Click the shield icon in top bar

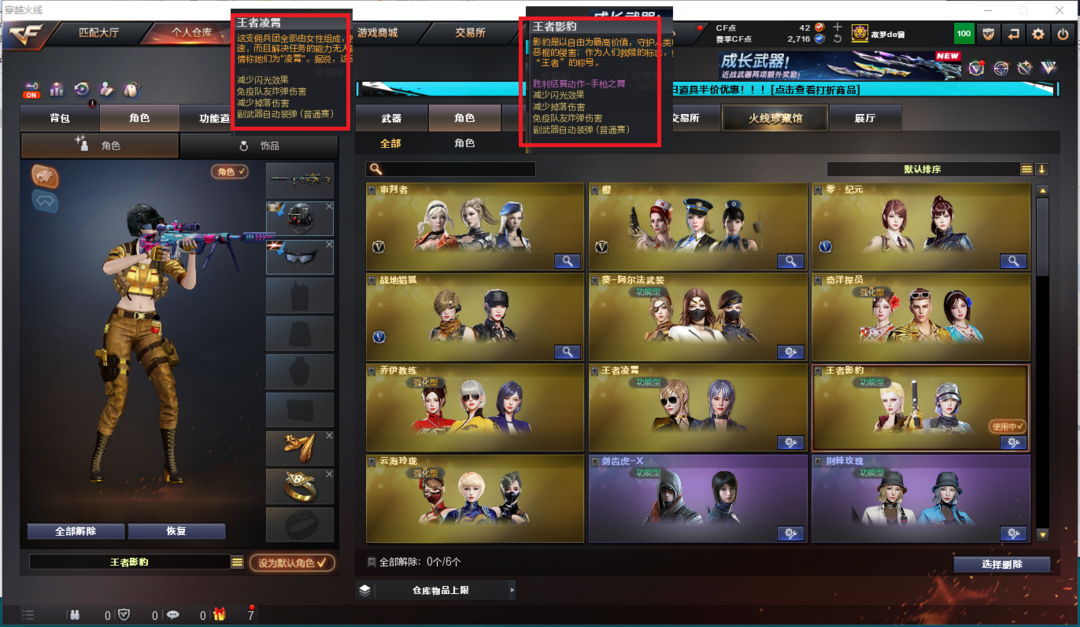tap(988, 34)
